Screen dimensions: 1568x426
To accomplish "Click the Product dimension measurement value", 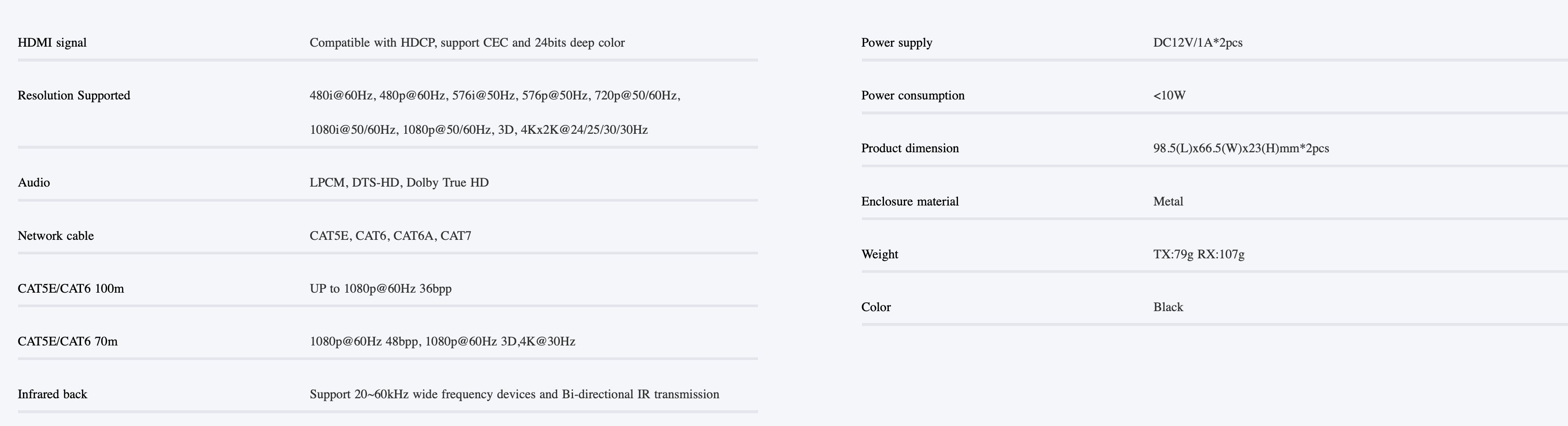I will coord(1240,148).
